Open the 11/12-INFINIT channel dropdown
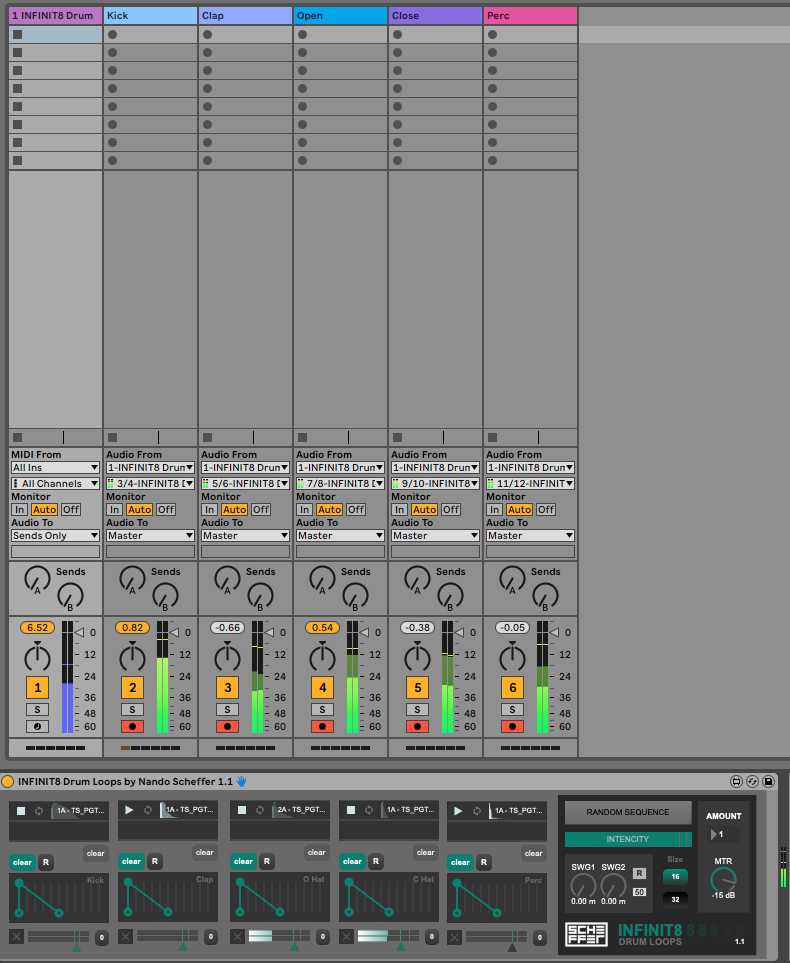 pyautogui.click(x=531, y=483)
